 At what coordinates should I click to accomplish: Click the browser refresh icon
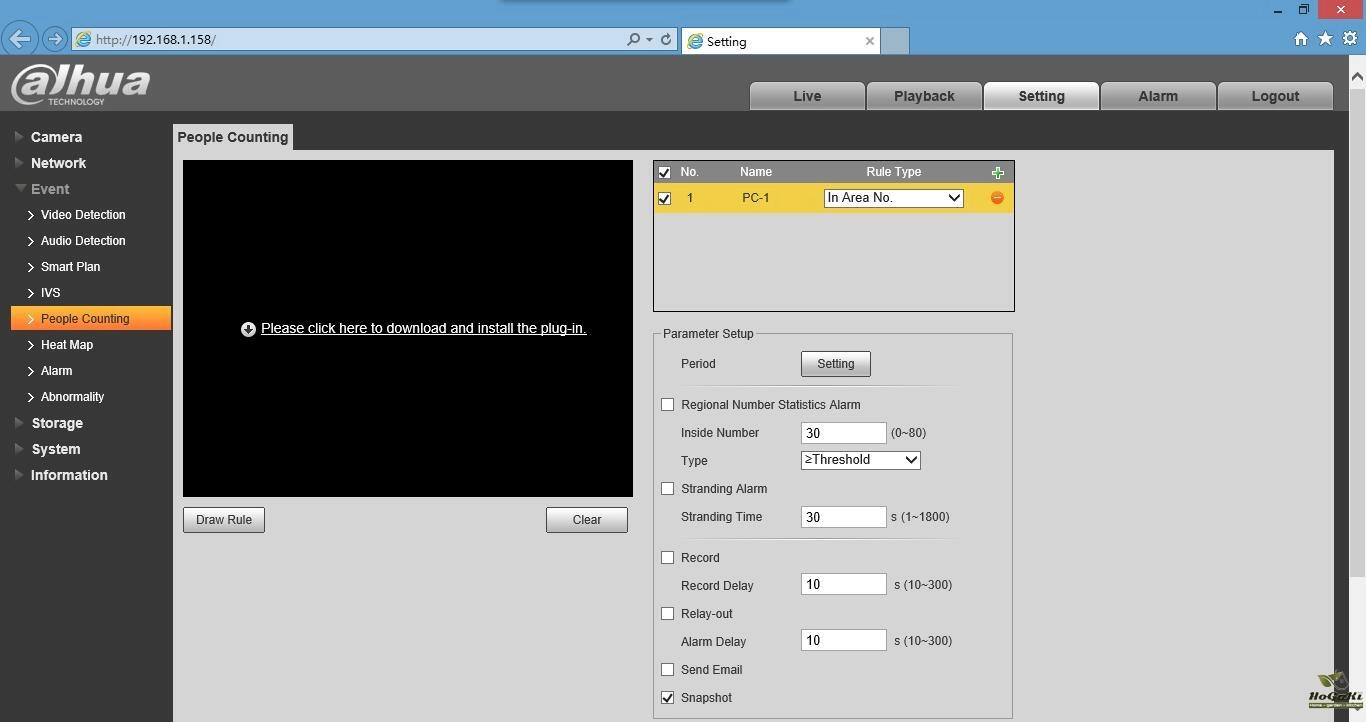666,40
